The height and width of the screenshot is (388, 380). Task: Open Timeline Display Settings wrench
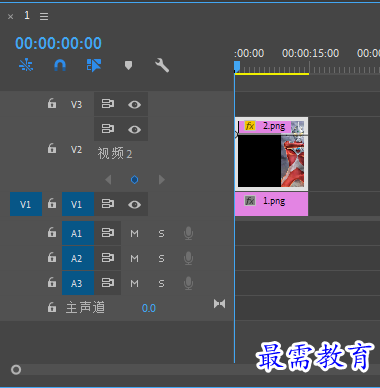pos(162,65)
